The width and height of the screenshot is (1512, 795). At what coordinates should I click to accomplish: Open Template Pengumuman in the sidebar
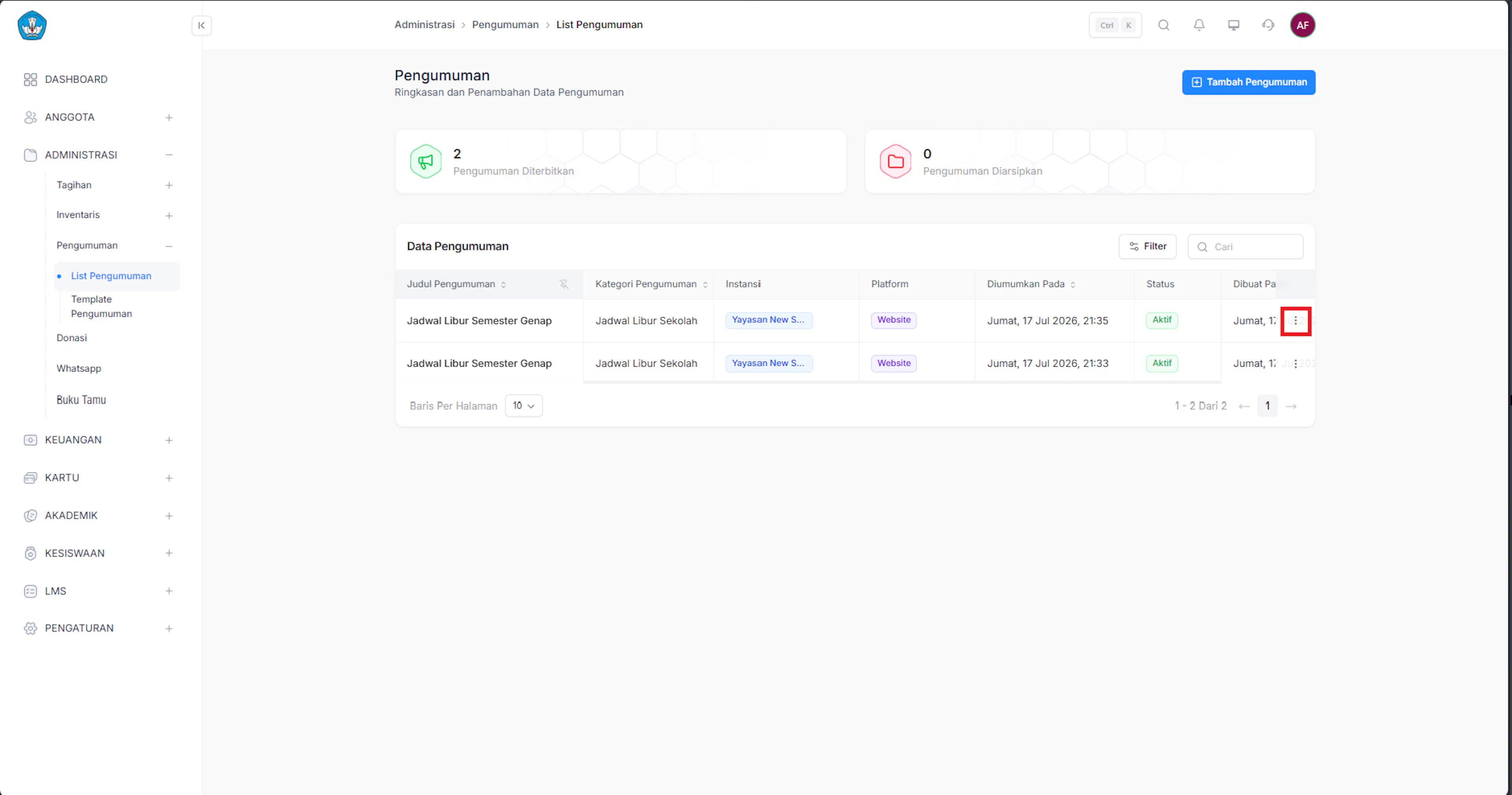coord(102,306)
